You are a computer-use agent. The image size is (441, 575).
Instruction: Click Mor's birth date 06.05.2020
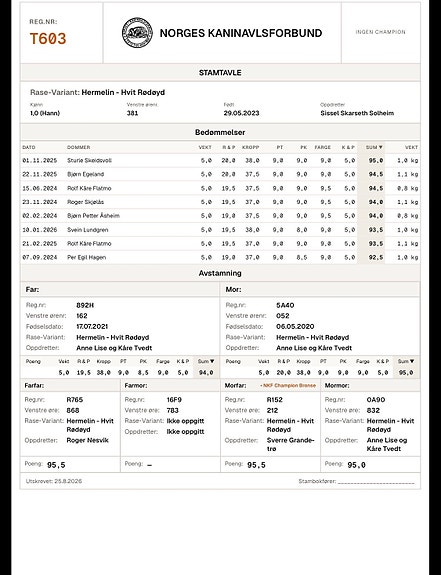pos(295,326)
